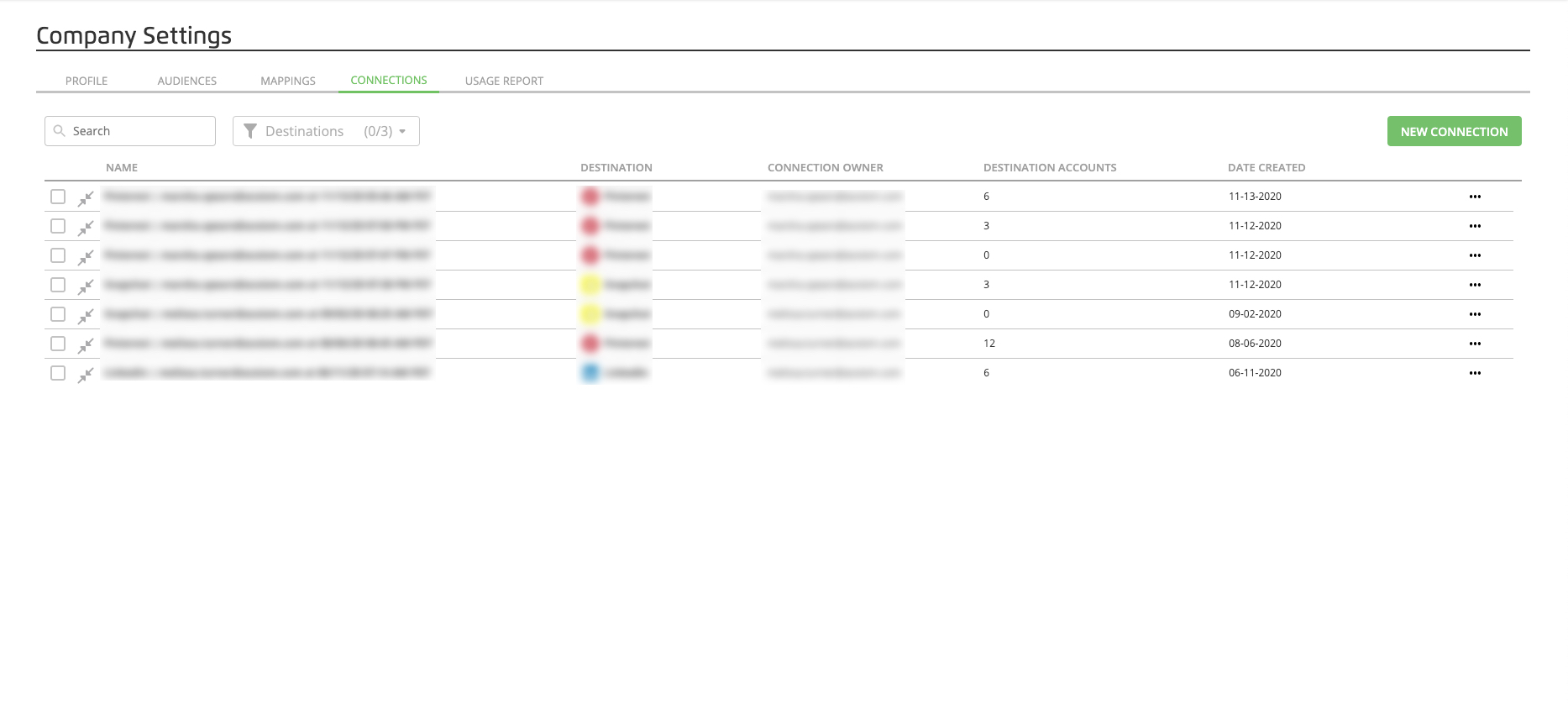Click the connection icon in the 11-13-2020 row
1568x704 pixels.
(x=86, y=199)
